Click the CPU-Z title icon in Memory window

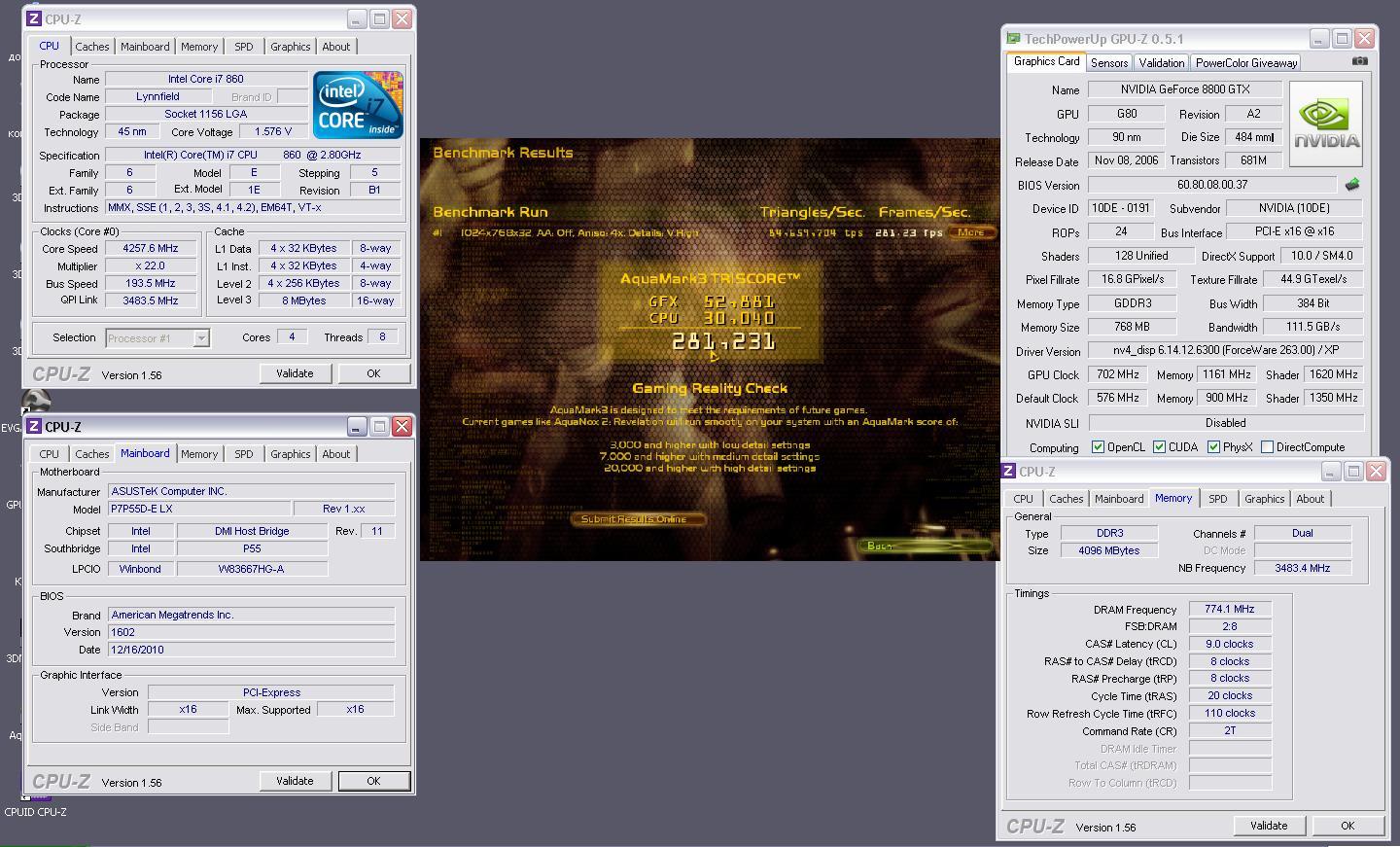(1009, 472)
